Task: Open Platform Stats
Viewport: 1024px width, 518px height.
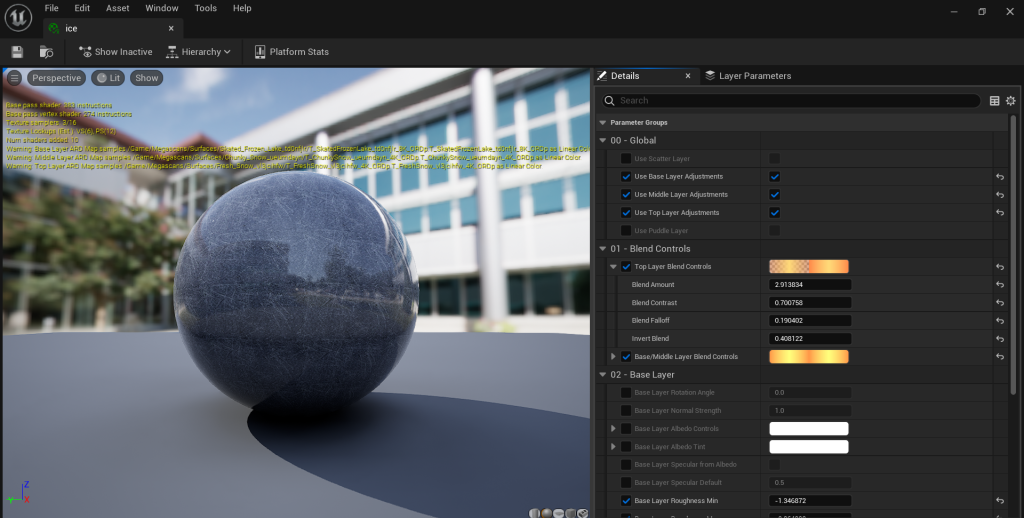Action: tap(291, 52)
